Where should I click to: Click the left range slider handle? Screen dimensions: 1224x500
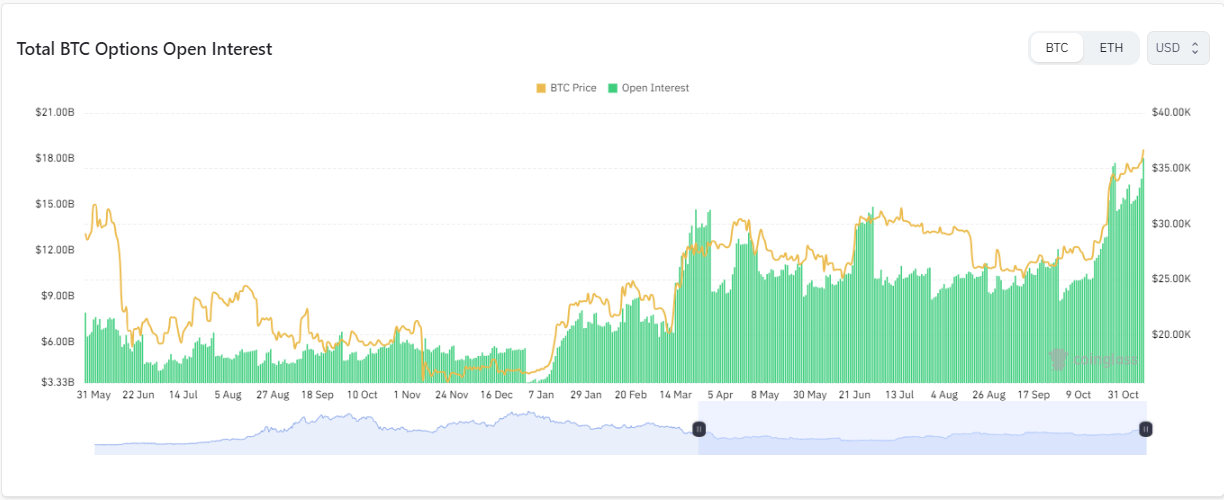[x=699, y=429]
